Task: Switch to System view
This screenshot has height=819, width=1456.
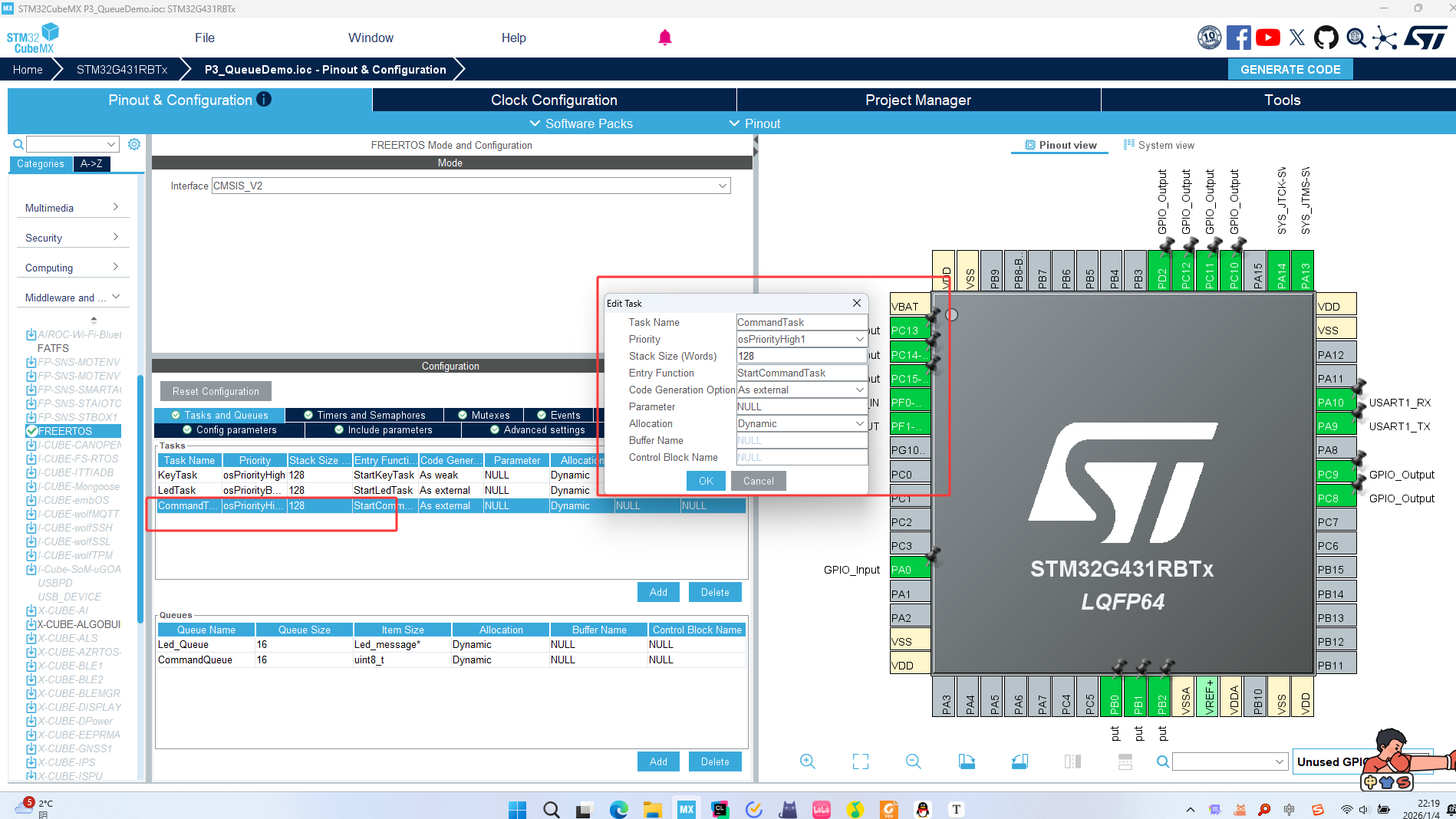Action: click(1159, 145)
